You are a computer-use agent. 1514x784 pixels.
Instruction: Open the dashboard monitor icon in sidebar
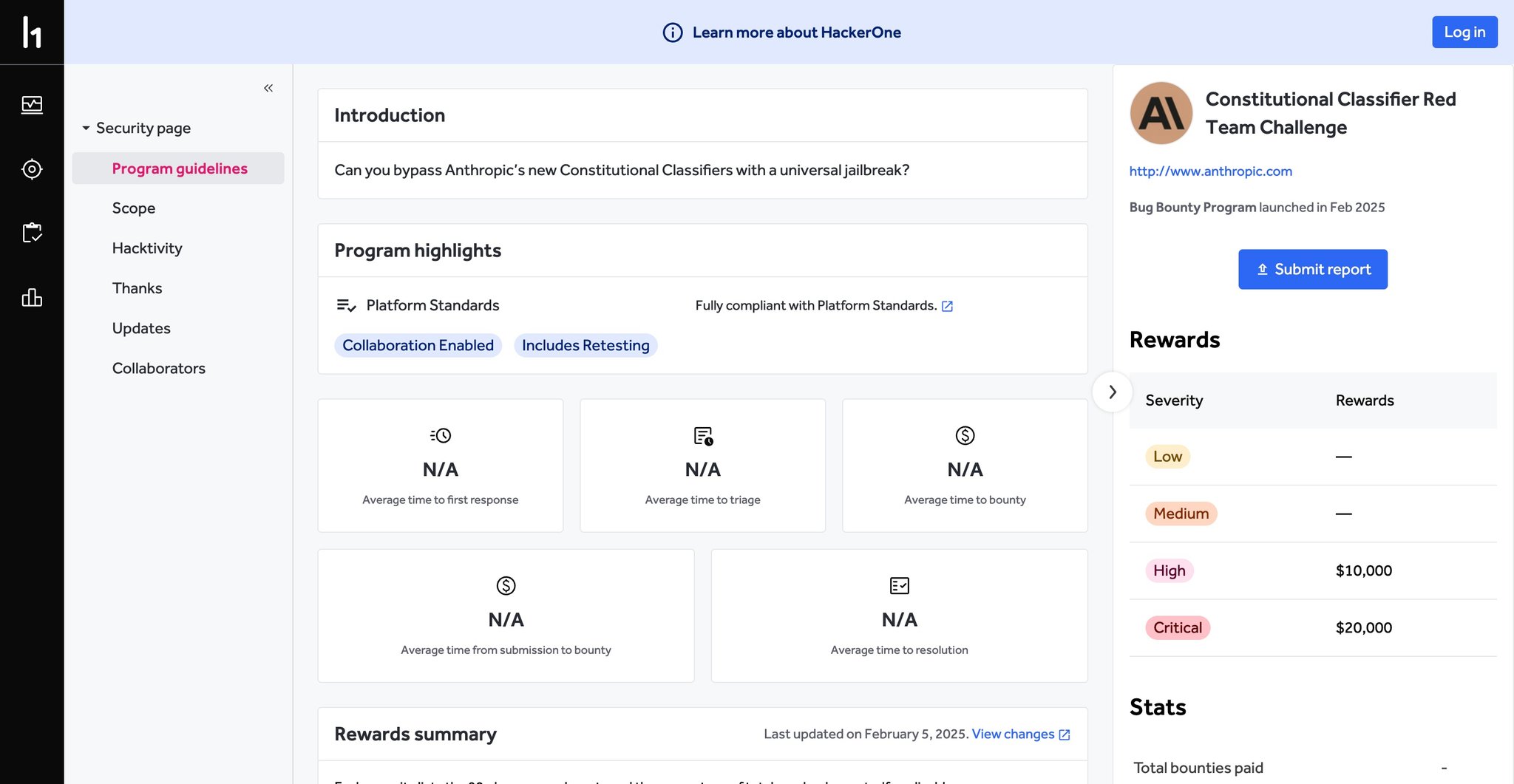tap(32, 104)
